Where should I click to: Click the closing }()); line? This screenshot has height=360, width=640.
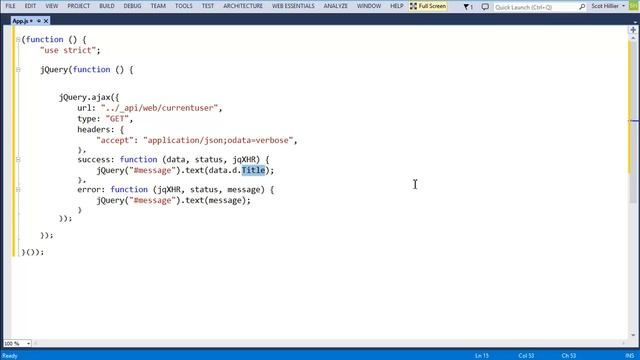[x=32, y=252]
